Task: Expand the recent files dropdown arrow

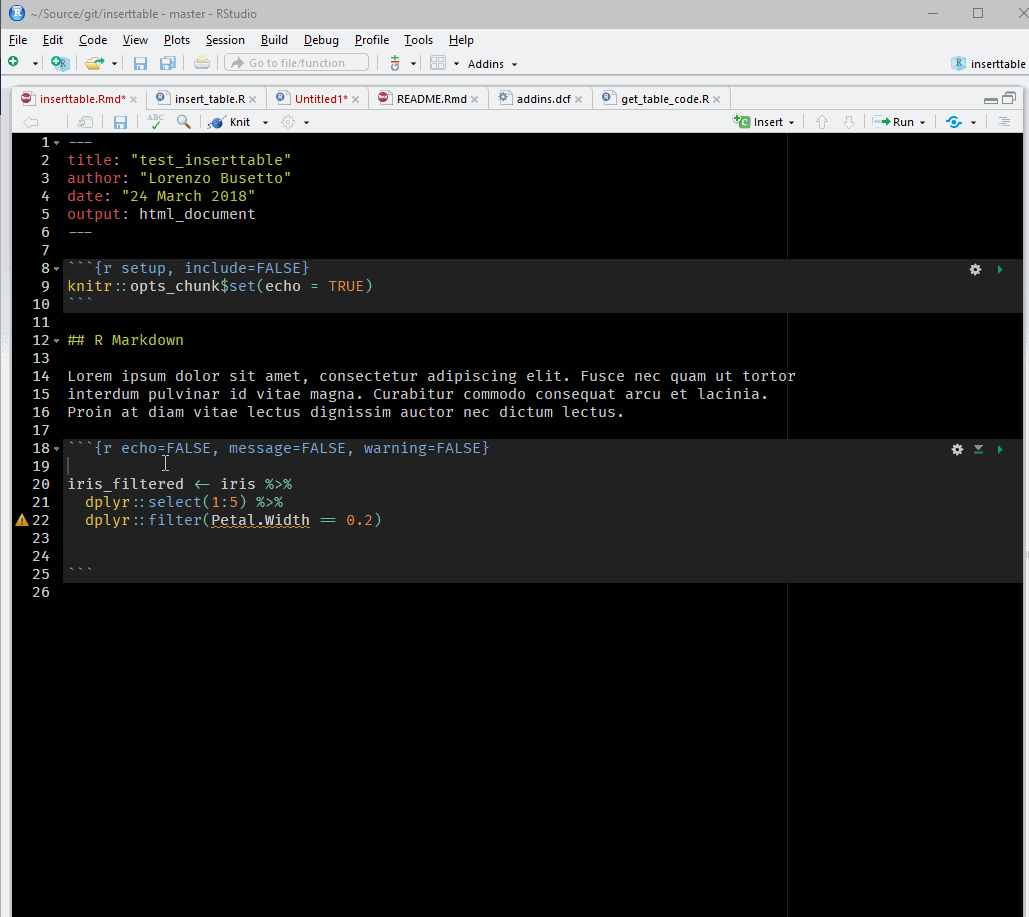Action: pos(114,64)
